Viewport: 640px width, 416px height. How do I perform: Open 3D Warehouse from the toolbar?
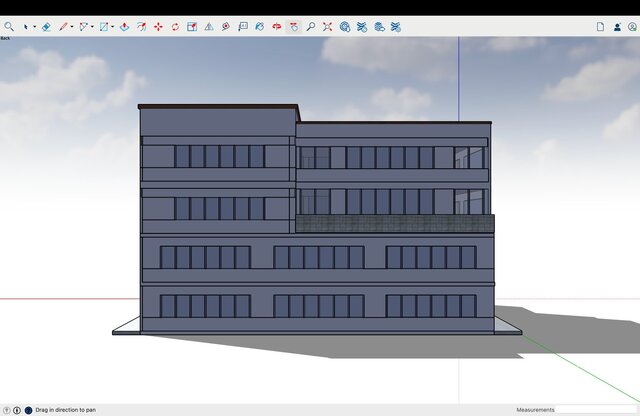click(x=344, y=27)
